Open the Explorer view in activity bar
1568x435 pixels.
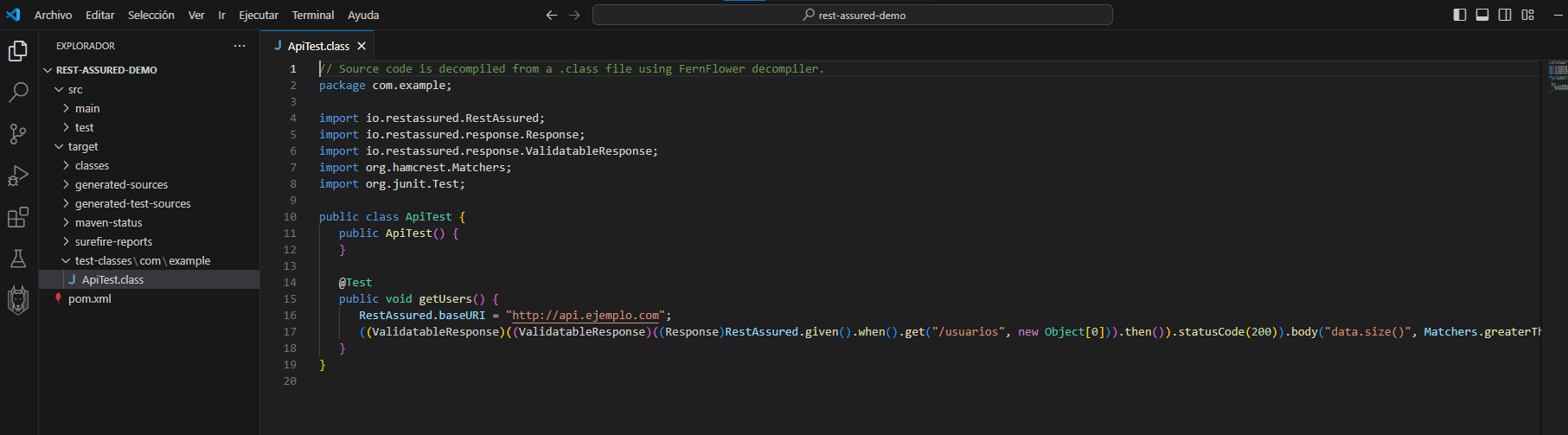pyautogui.click(x=18, y=52)
